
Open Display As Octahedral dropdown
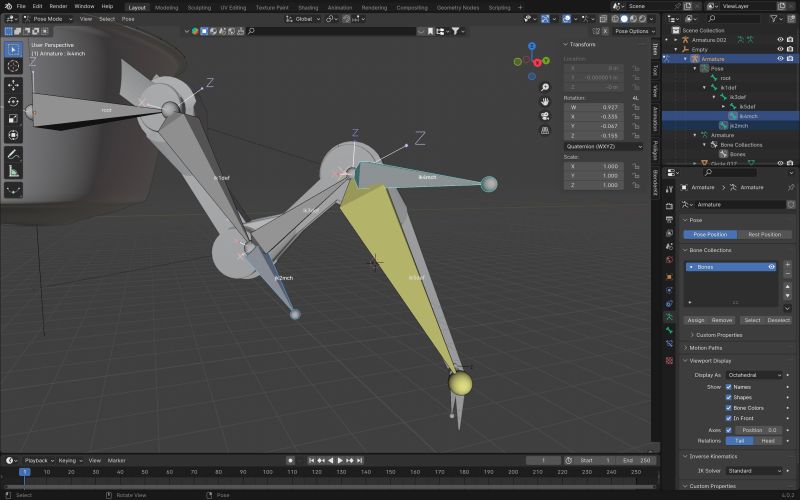tap(754, 375)
